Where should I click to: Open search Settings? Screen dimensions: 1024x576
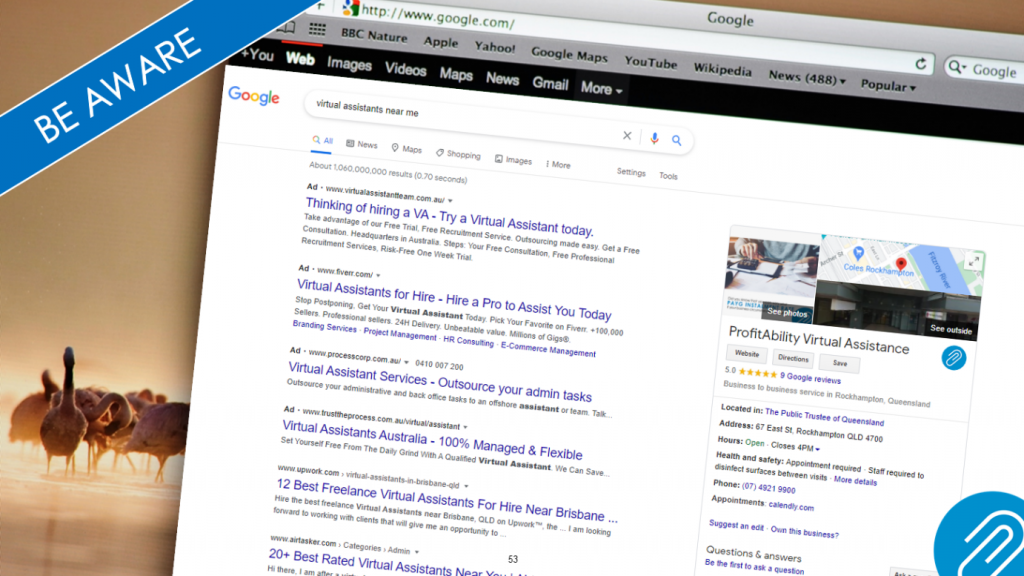631,172
